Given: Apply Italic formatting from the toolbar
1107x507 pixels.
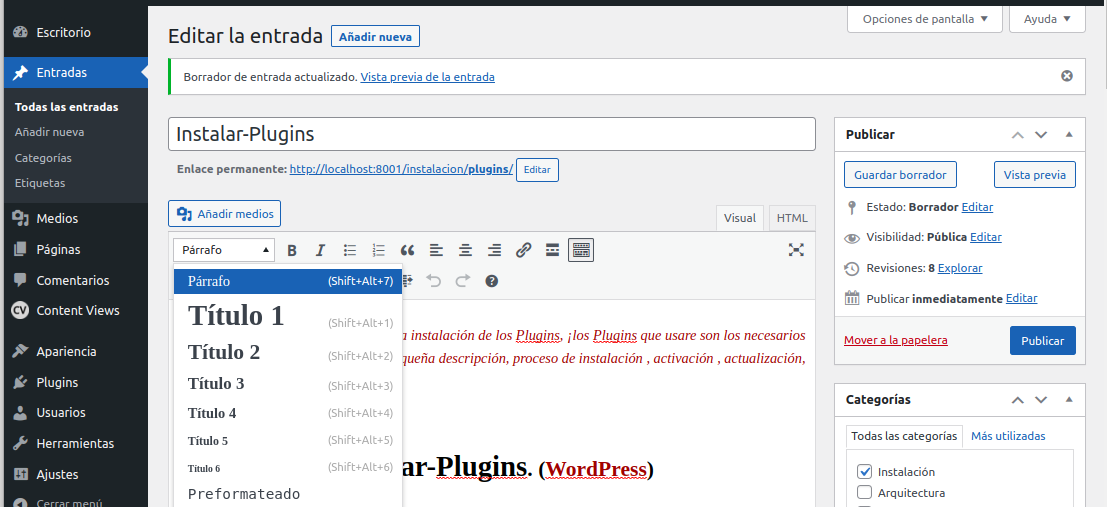Looking at the screenshot, I should pos(321,250).
